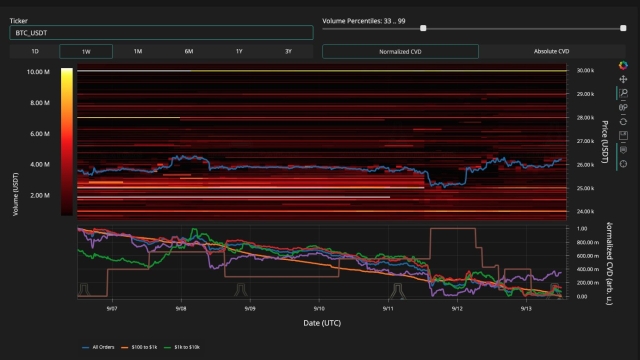Click the 9/13 date tick label
The width and height of the screenshot is (640, 360).
coord(526,309)
